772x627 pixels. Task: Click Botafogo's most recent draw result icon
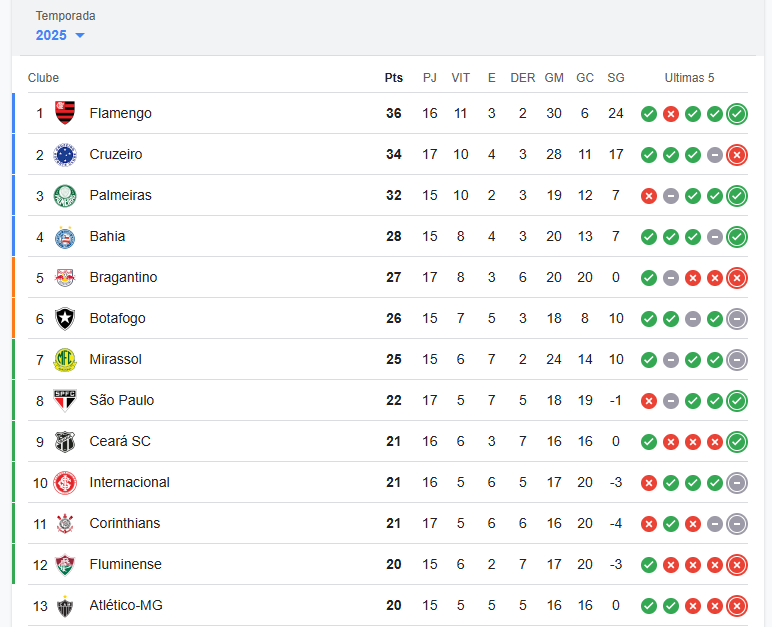737,318
